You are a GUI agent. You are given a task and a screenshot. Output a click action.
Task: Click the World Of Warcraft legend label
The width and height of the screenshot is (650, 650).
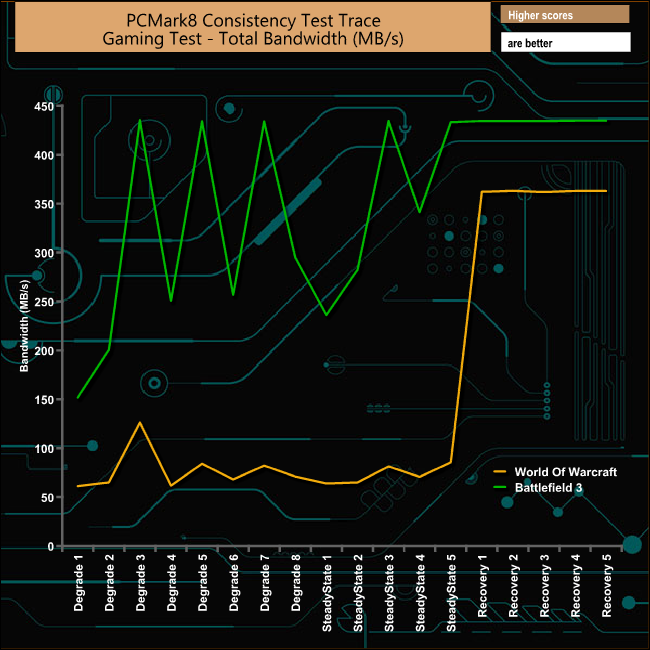click(565, 472)
